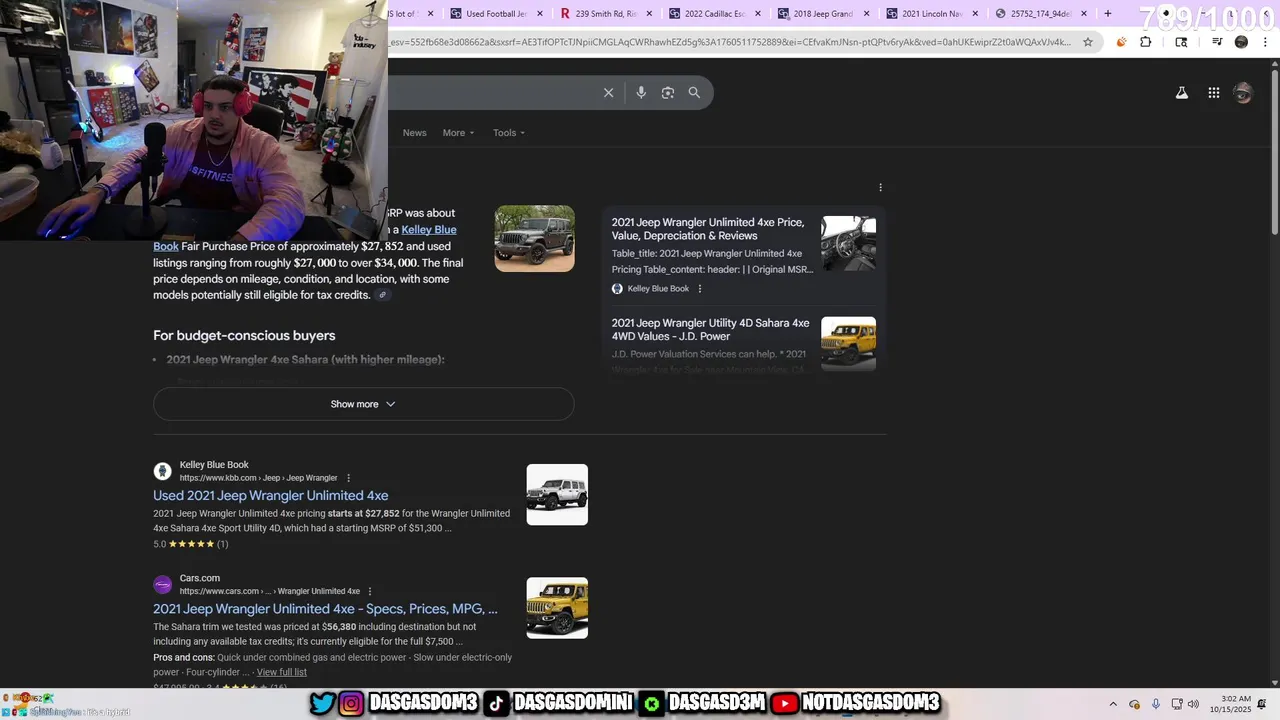Expand AI overview with Show more
Viewport: 1280px width, 720px height.
coord(363,404)
